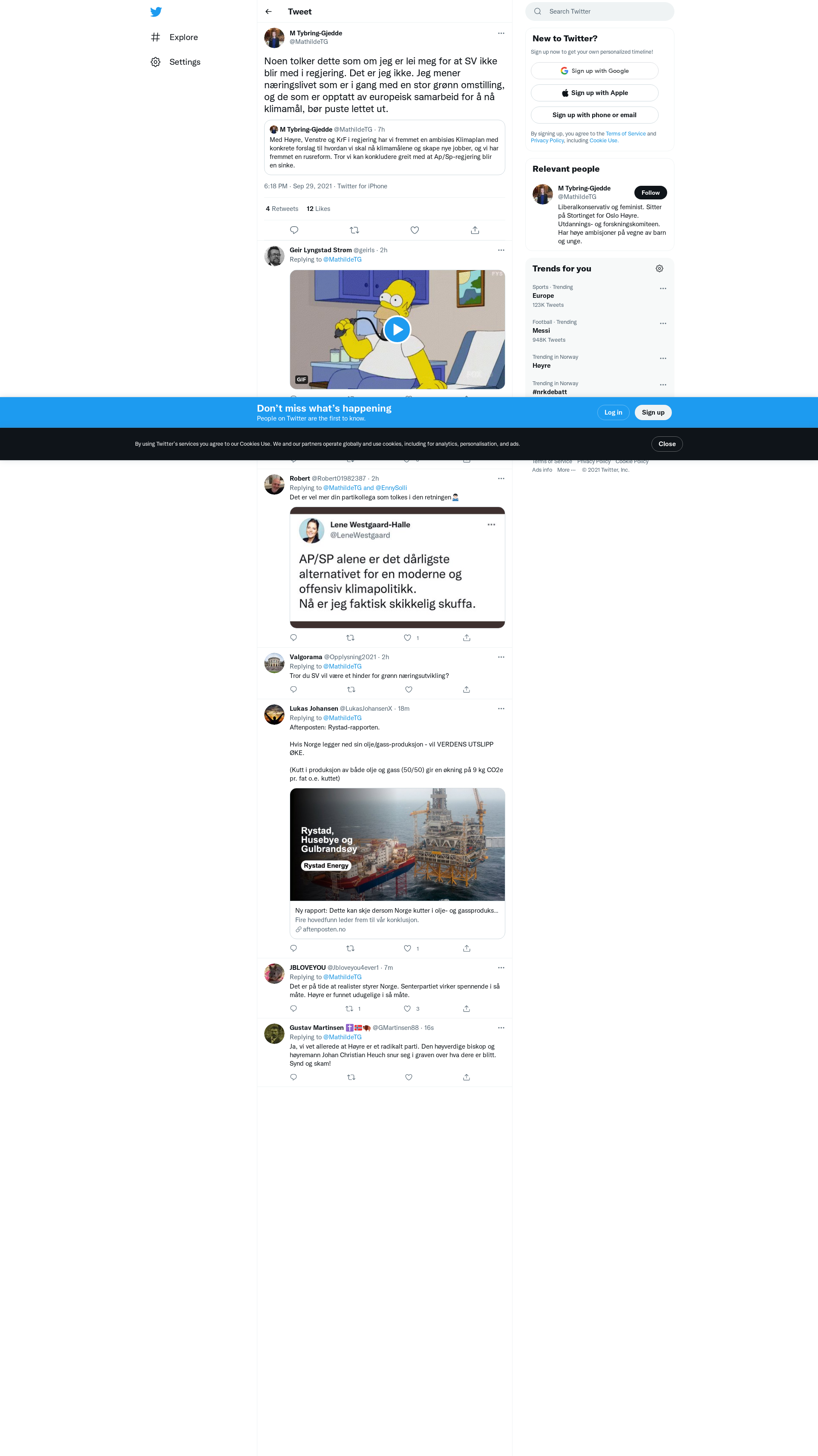Open Settings in sidebar

pyautogui.click(x=175, y=62)
